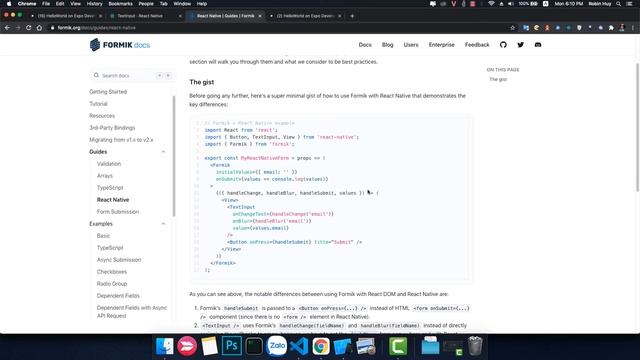Open the Radio Group example
640x360 pixels.
coord(112,284)
